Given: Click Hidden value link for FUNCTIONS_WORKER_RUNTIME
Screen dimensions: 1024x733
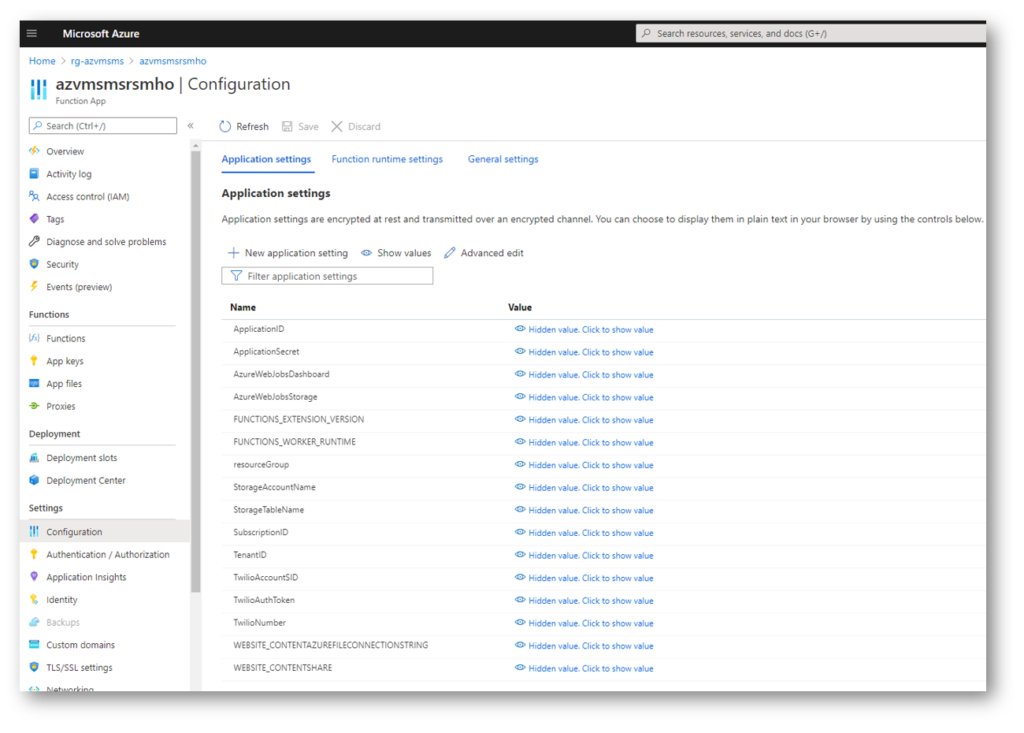Looking at the screenshot, I should point(590,443).
